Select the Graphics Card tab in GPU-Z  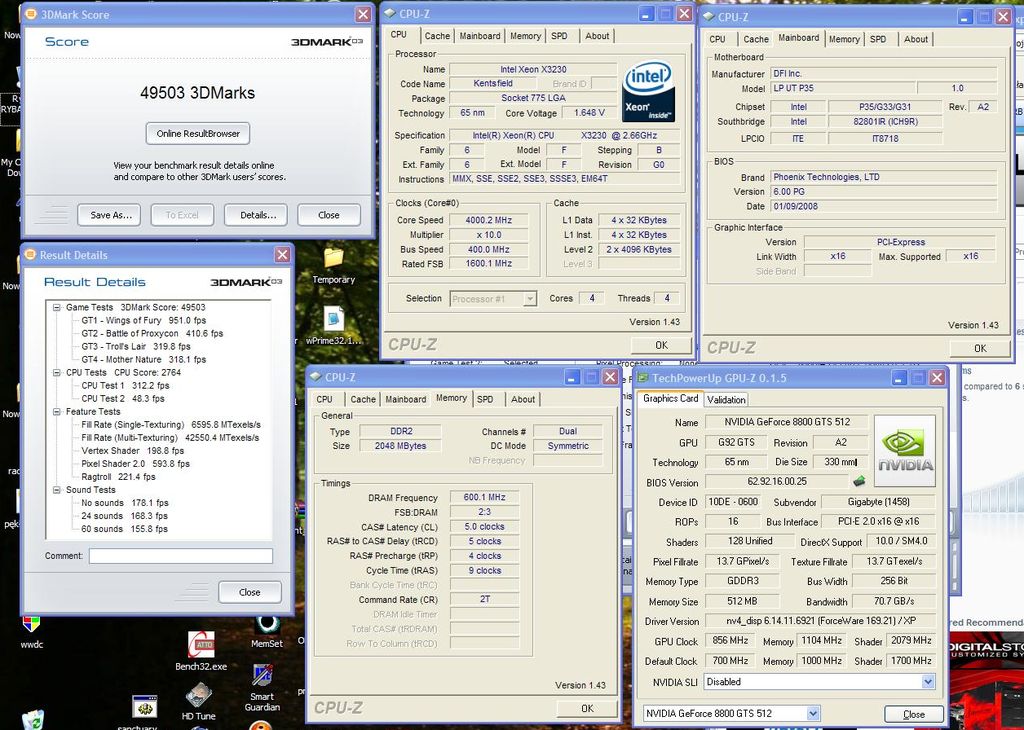coord(670,398)
